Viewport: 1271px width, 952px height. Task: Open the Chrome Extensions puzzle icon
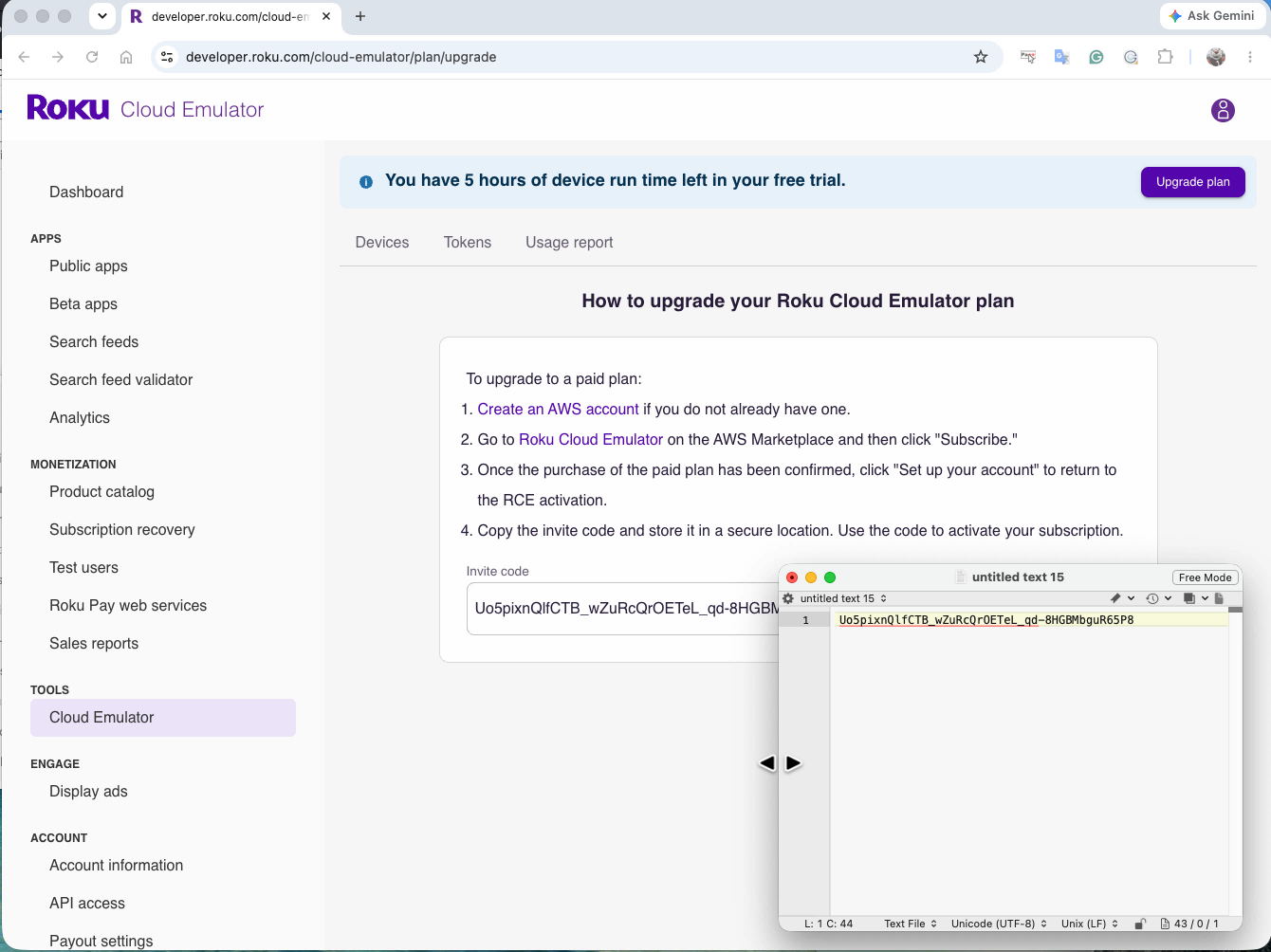tap(1165, 57)
